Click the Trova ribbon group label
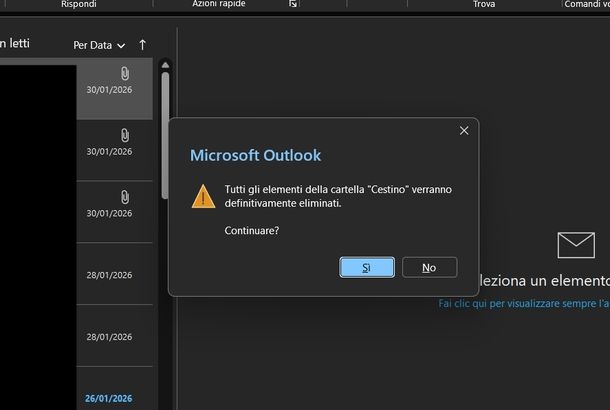Screen dimensions: 610x410 click(484, 4)
